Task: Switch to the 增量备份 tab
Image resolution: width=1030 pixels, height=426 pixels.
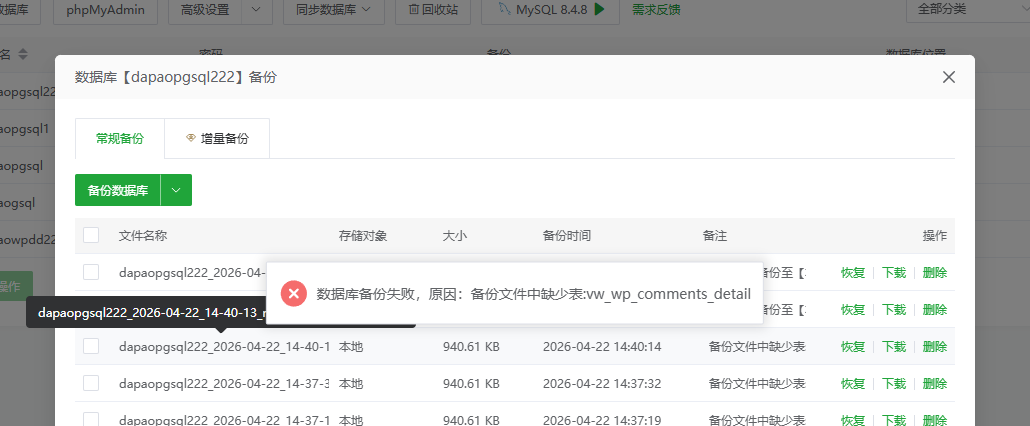Action: coord(217,138)
